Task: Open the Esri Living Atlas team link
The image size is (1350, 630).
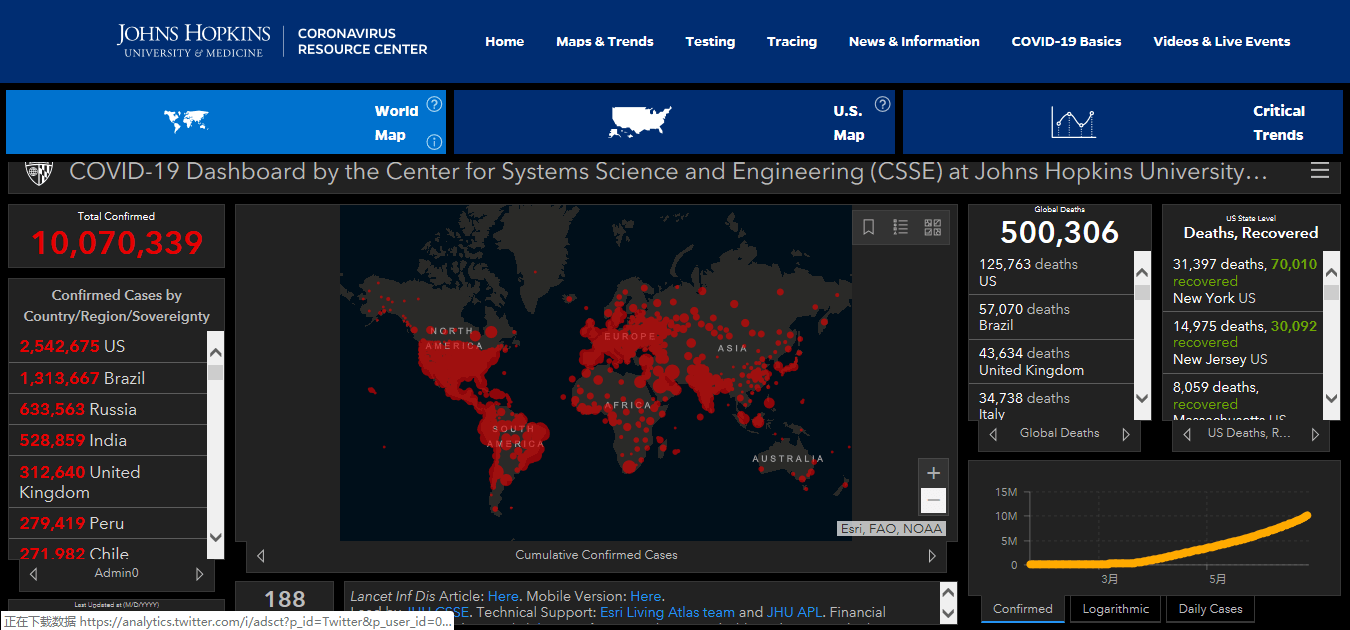Action: click(667, 612)
